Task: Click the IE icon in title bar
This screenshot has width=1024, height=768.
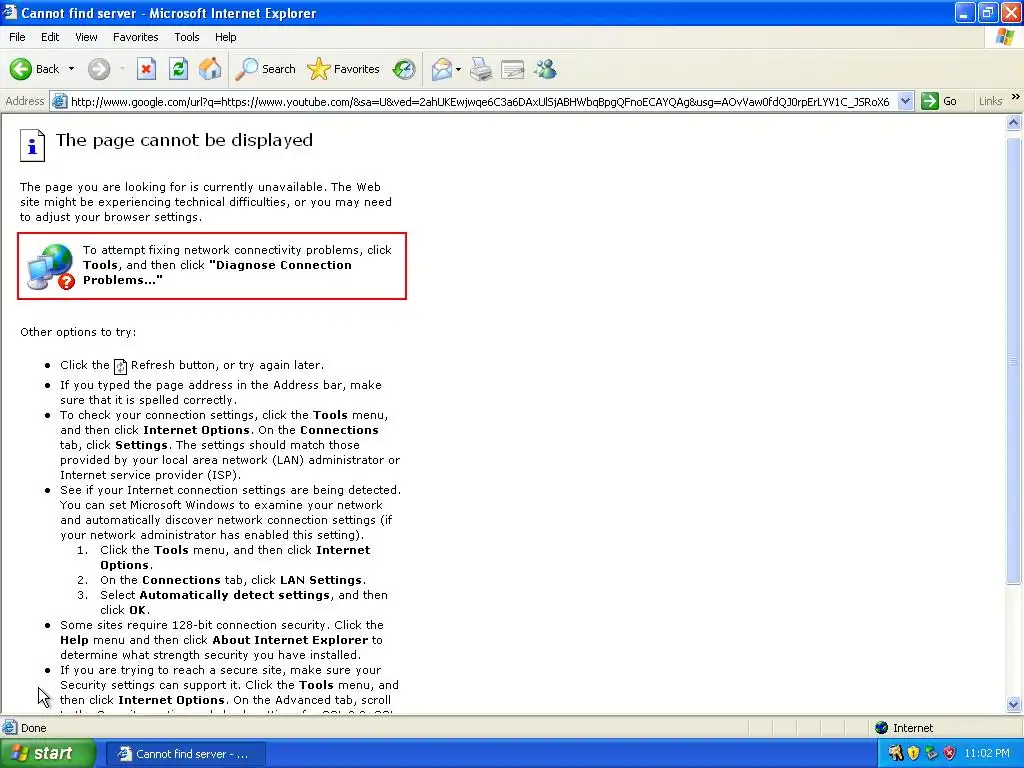Action: coord(9,12)
